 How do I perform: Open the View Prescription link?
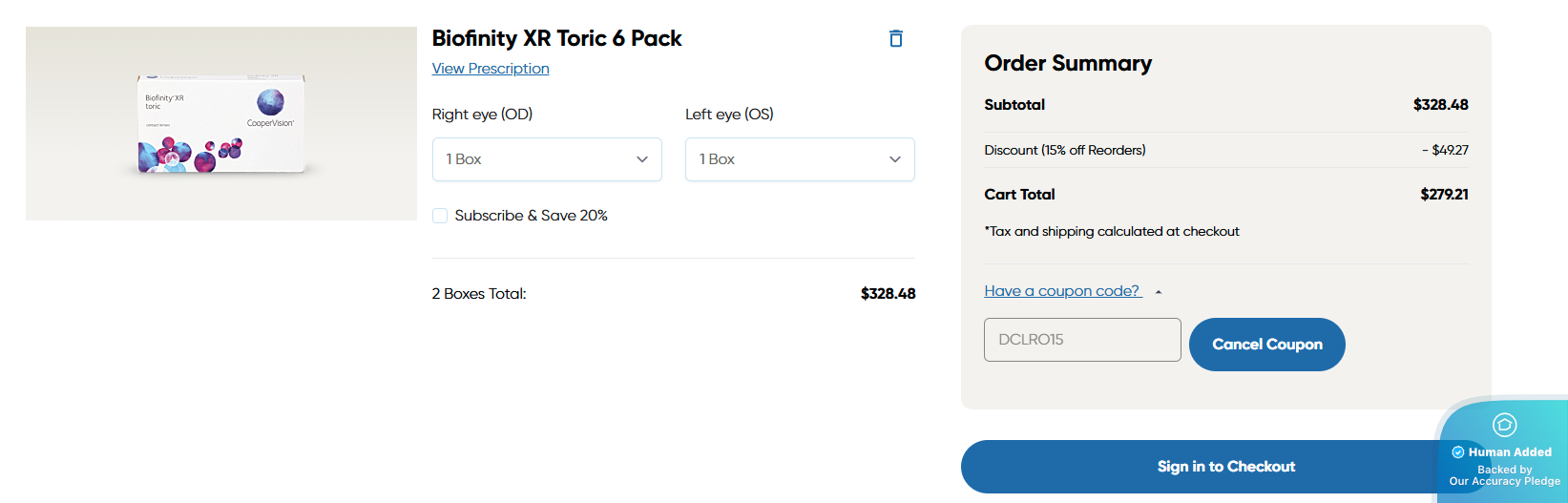click(x=491, y=69)
